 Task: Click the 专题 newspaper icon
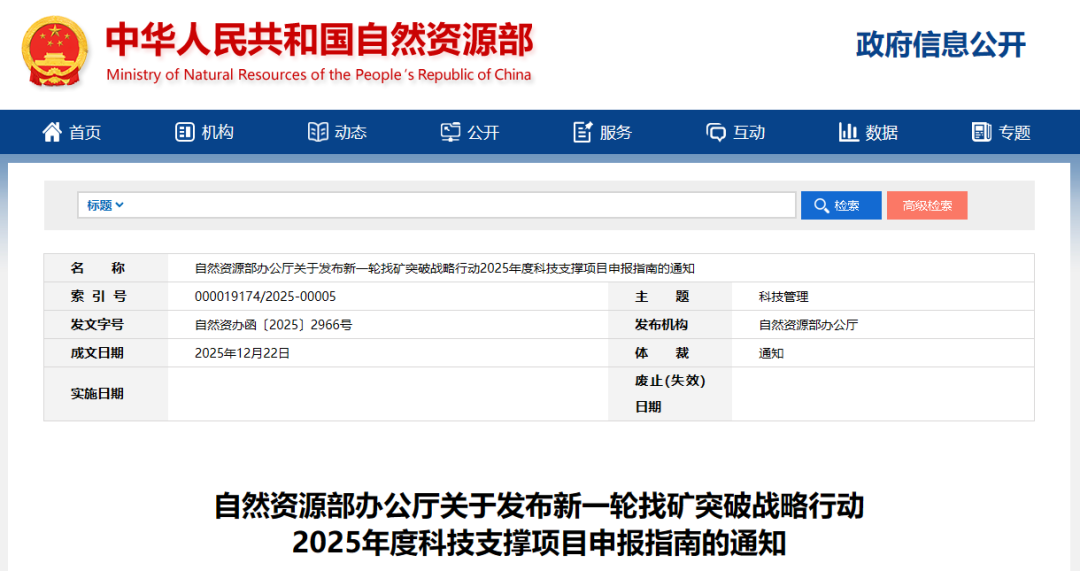click(x=981, y=132)
